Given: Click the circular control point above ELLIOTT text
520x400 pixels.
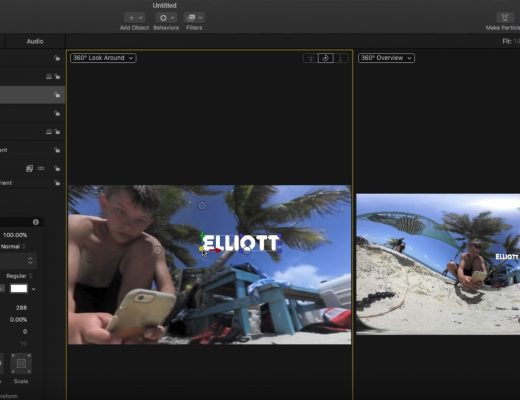Looking at the screenshot, I should [202, 206].
